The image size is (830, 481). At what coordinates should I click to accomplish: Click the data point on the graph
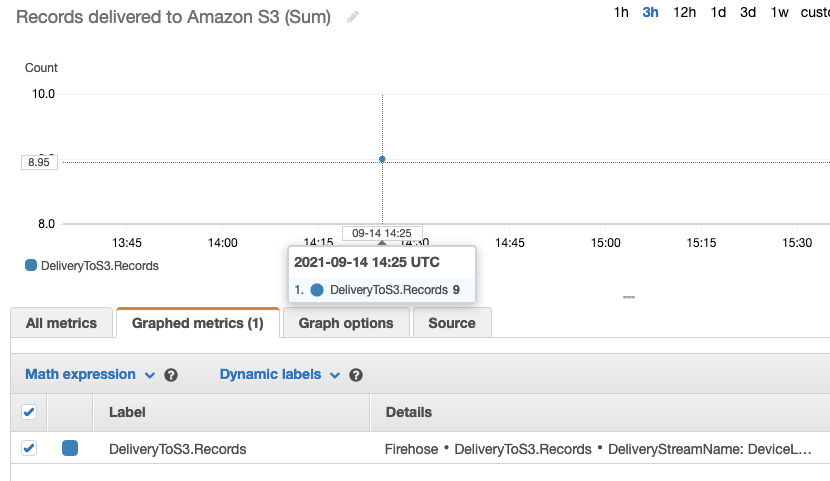tap(382, 159)
